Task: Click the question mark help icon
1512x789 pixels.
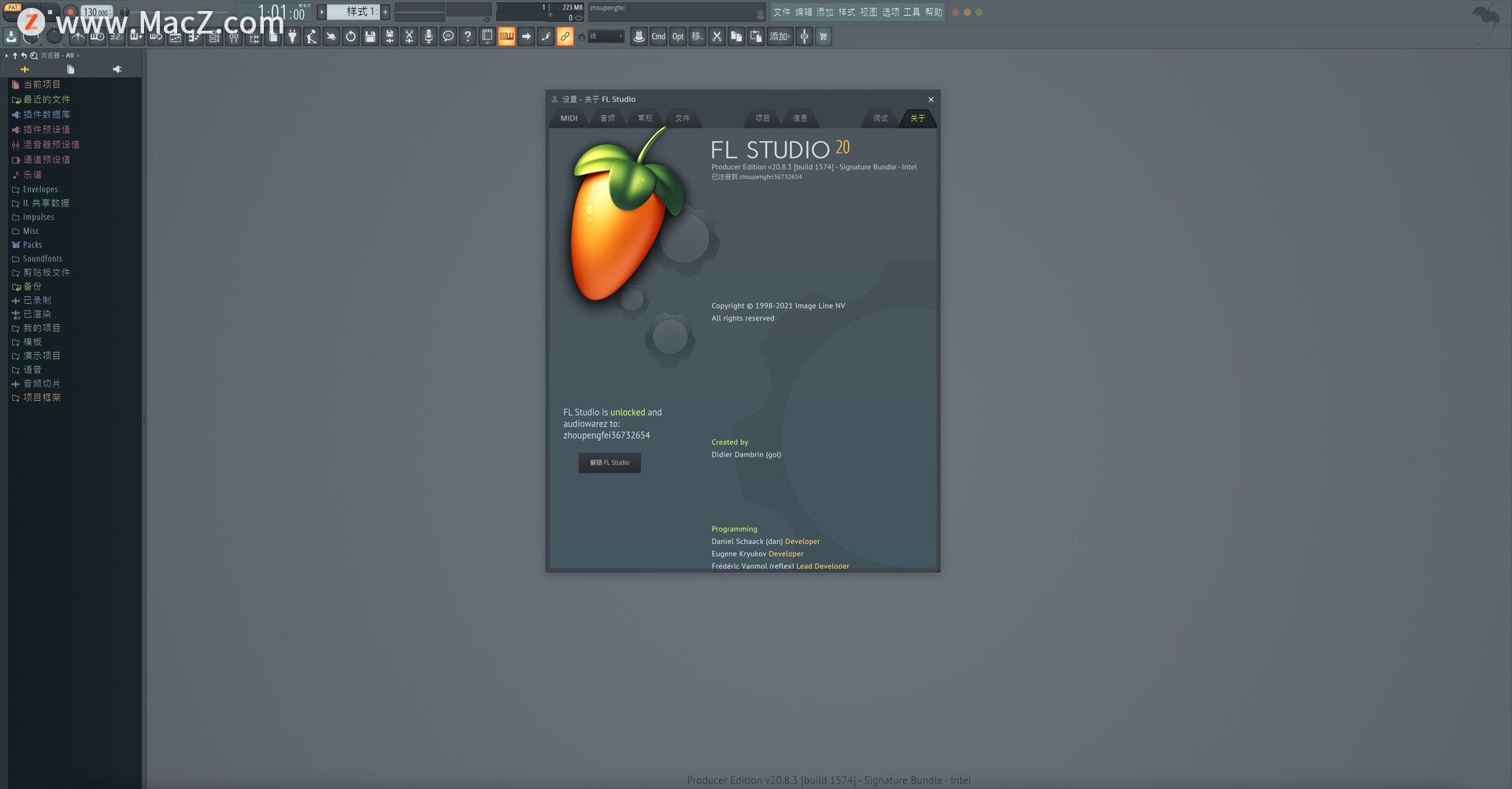Action: [467, 36]
